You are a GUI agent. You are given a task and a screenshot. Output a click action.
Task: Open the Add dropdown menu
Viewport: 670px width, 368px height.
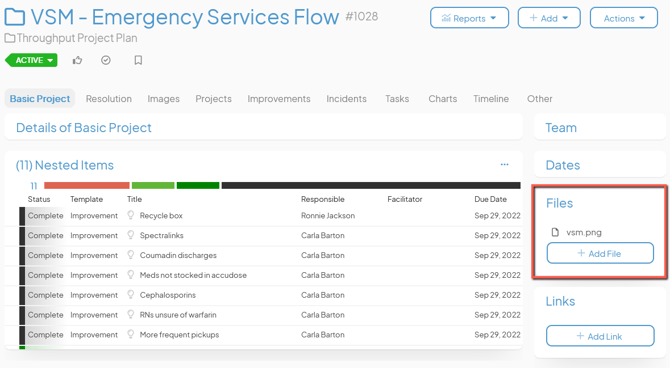(x=549, y=18)
